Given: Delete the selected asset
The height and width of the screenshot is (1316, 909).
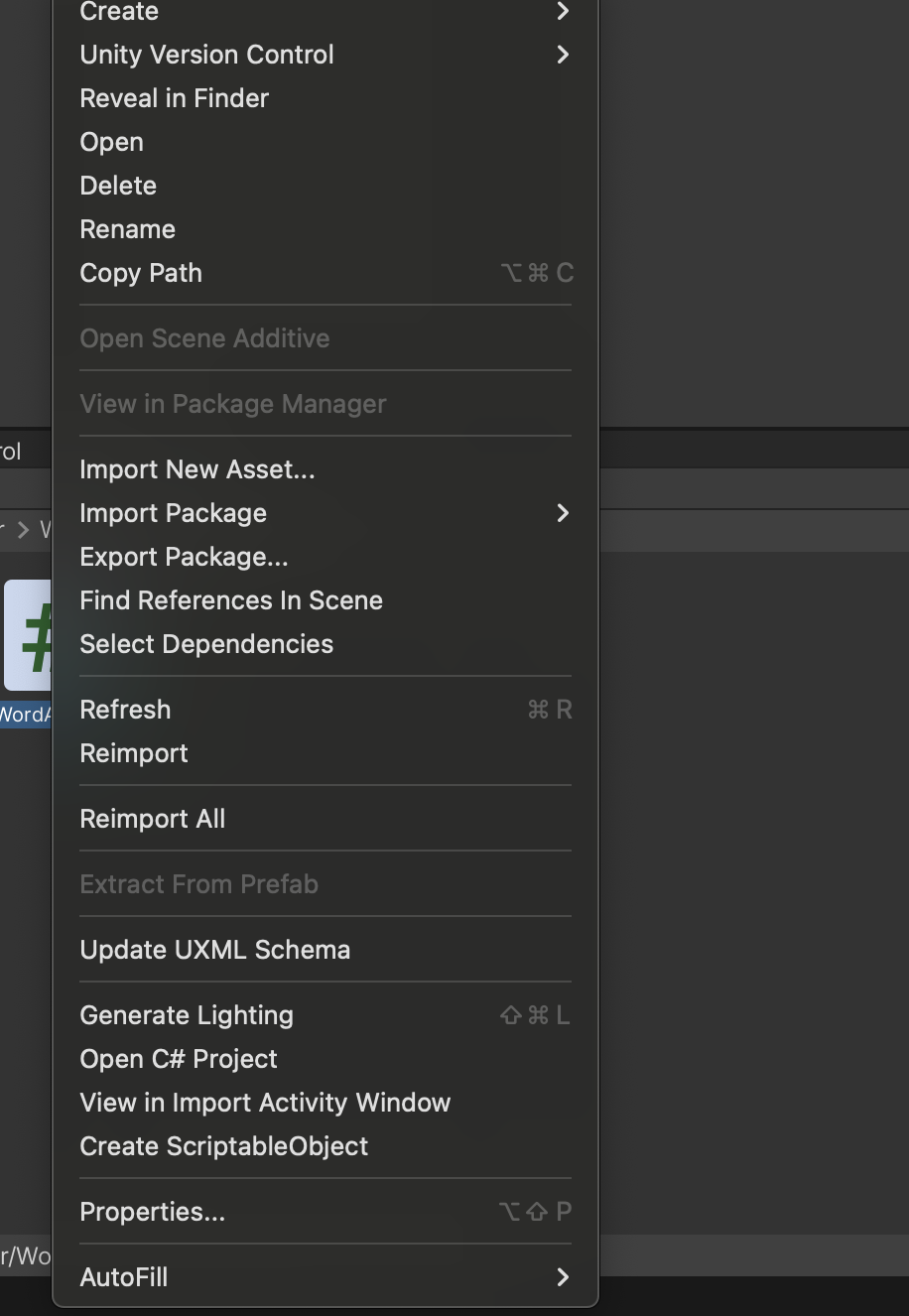Looking at the screenshot, I should [x=118, y=186].
